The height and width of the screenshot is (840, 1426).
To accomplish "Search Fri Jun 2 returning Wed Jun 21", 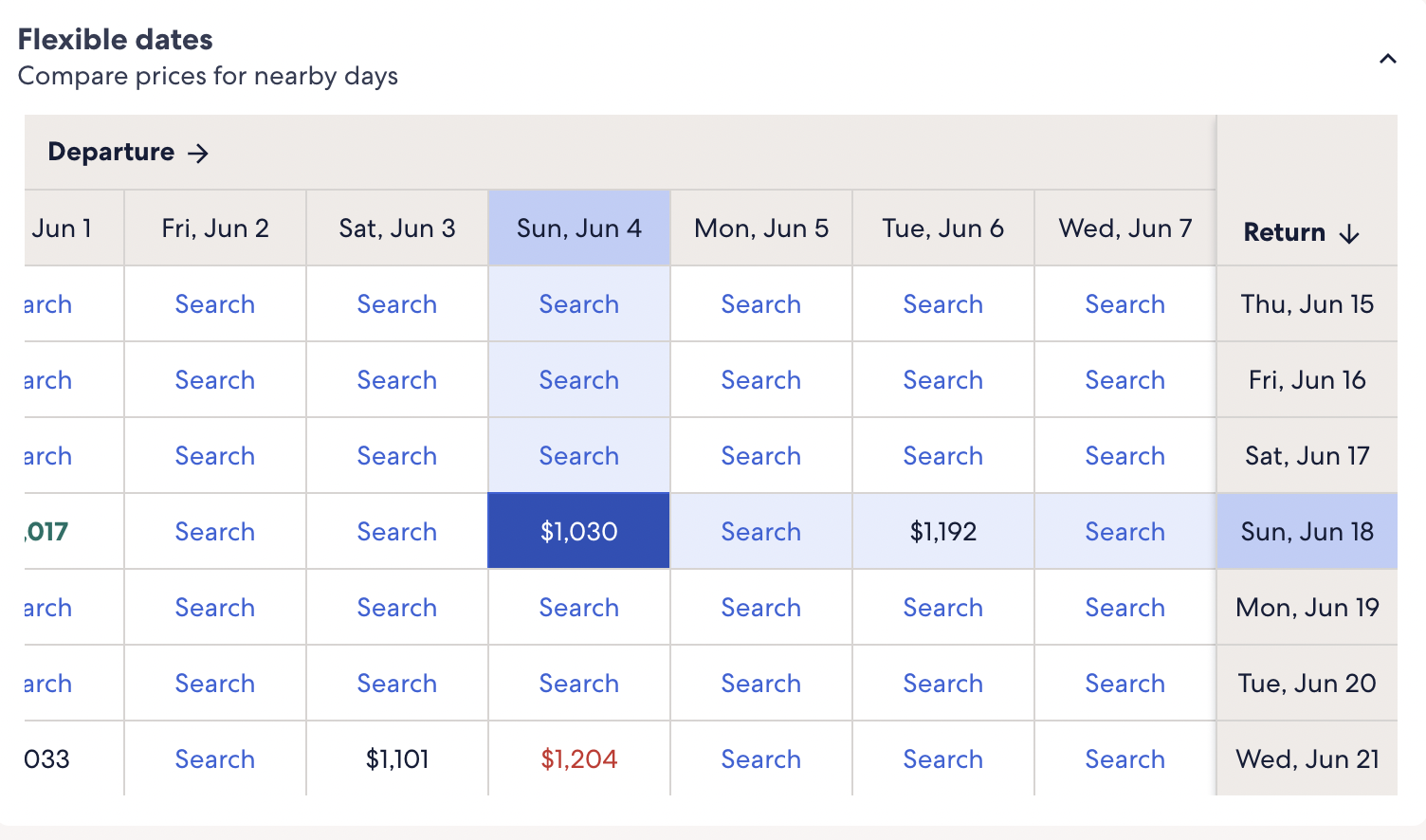I will click(x=215, y=758).
